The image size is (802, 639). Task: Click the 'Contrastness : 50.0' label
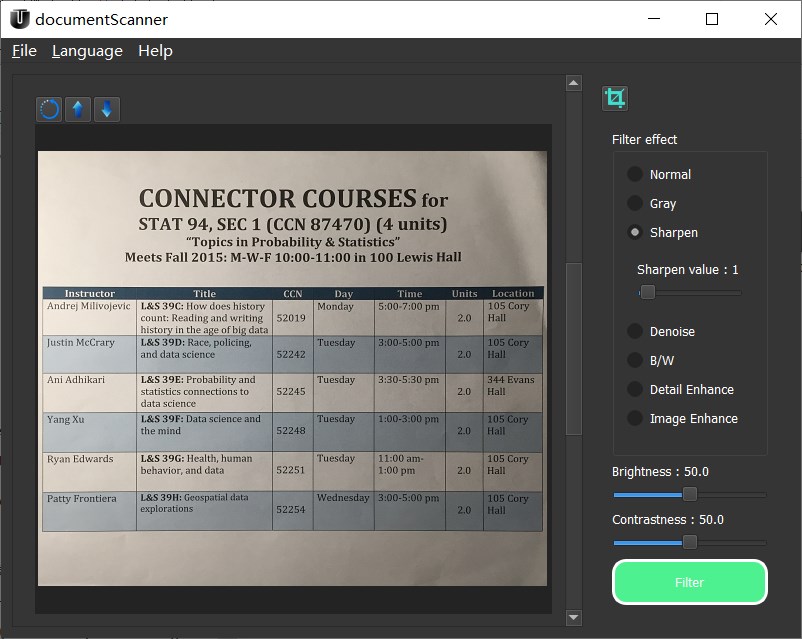tap(668, 520)
